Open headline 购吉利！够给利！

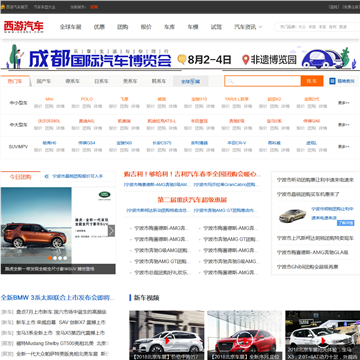coord(192,174)
